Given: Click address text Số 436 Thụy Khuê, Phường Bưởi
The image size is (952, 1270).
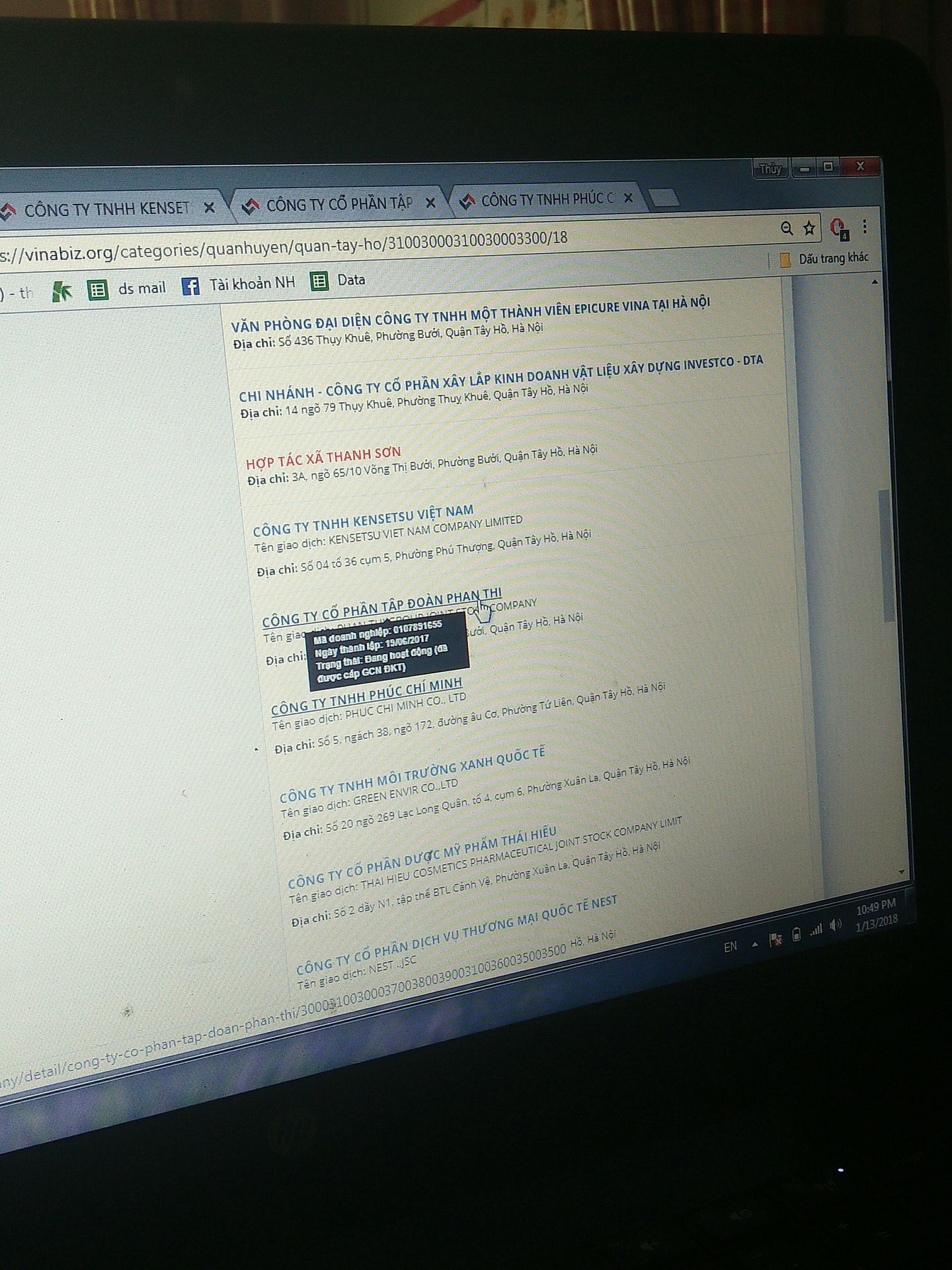Looking at the screenshot, I should pos(358,336).
